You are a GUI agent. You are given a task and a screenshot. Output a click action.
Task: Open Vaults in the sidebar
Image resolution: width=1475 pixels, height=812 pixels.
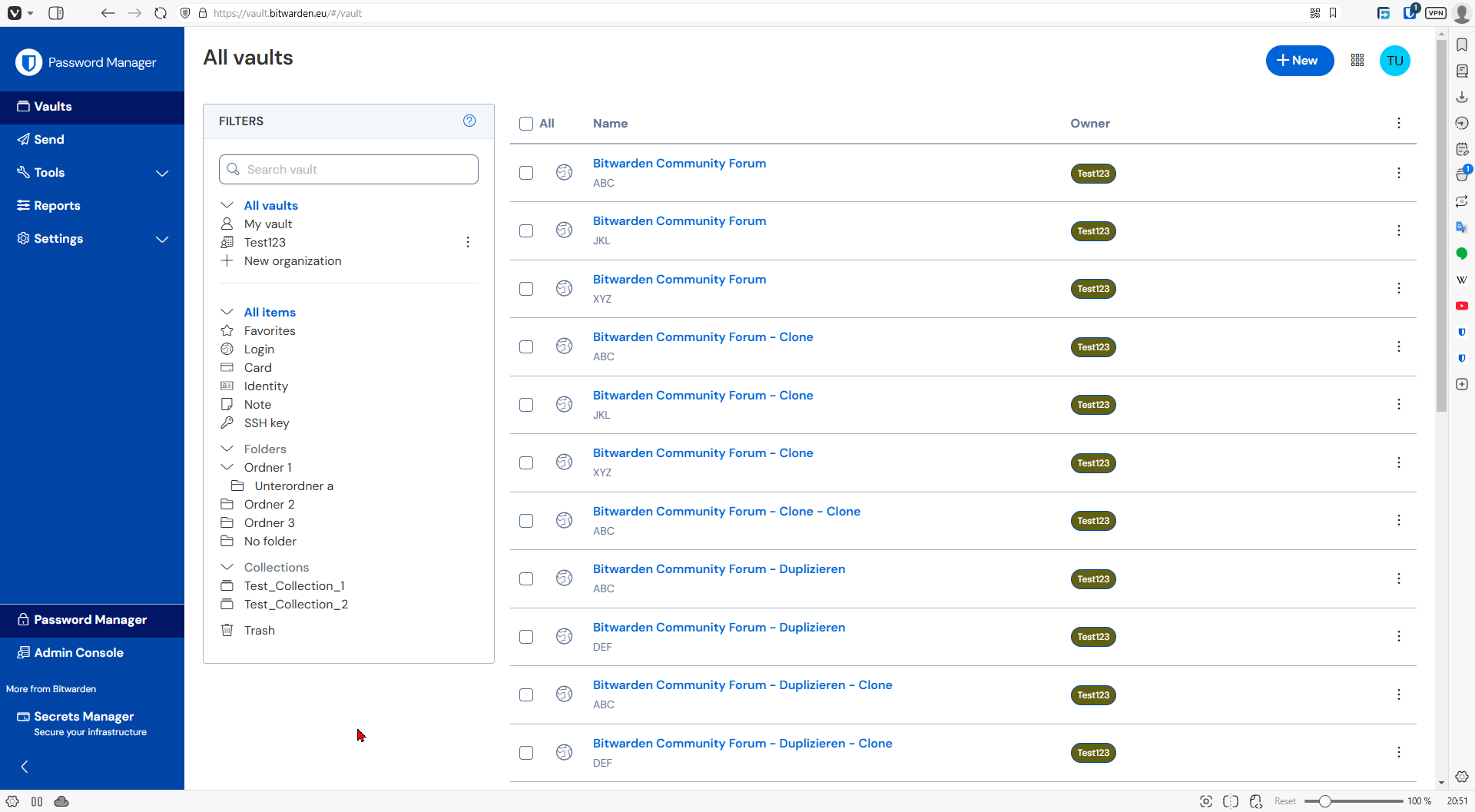92,107
